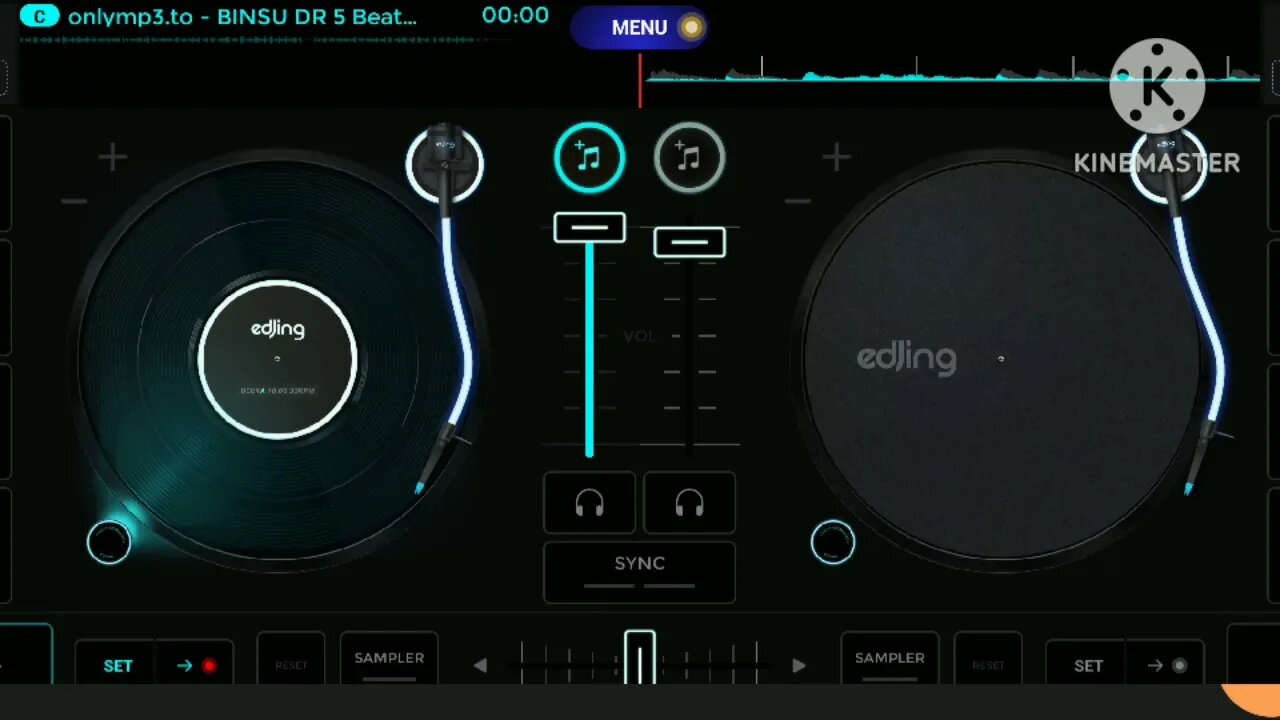Tap right turntable start knob

833,542
